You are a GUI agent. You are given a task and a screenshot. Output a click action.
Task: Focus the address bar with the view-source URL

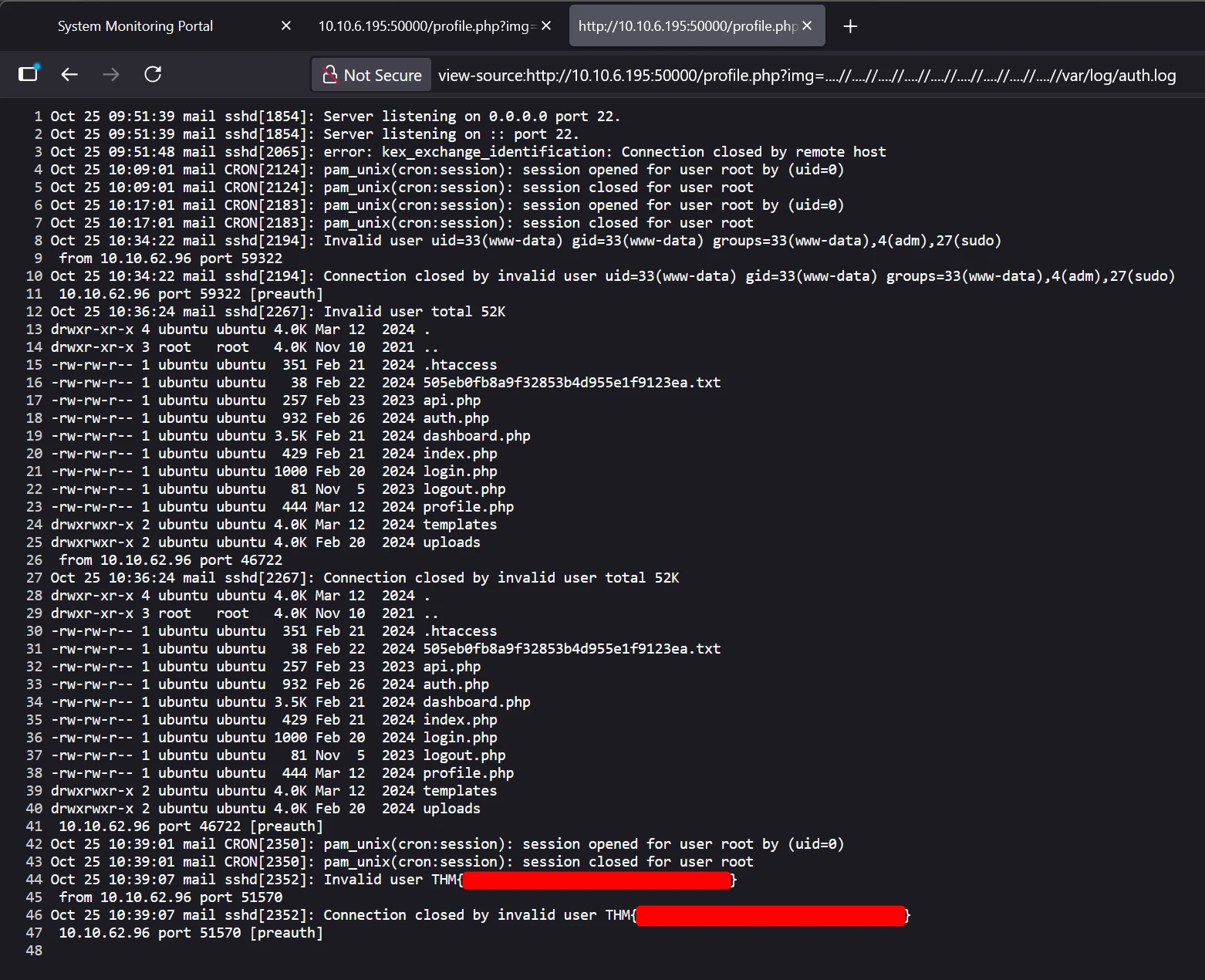[806, 75]
